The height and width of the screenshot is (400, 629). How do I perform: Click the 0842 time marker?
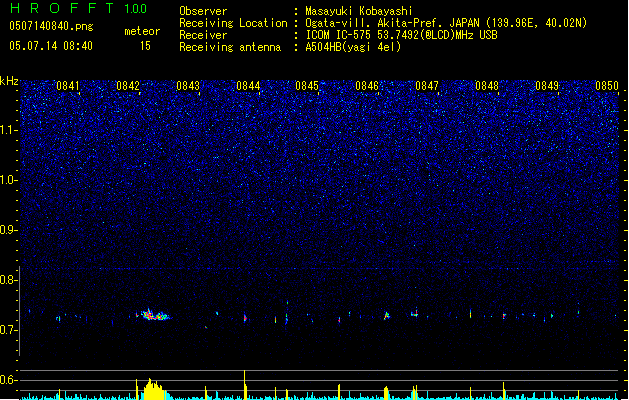pos(128,86)
